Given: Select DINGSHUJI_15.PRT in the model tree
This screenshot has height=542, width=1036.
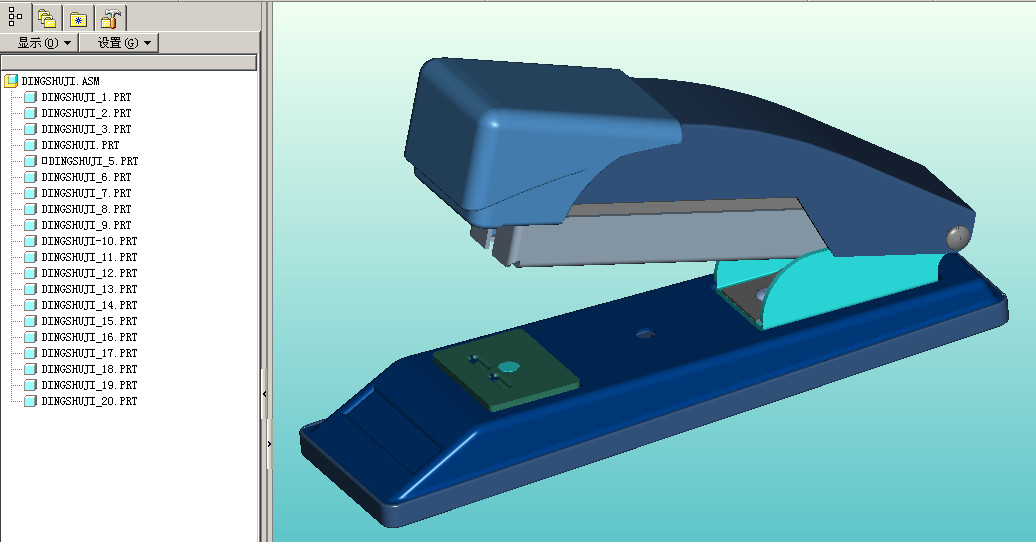Looking at the screenshot, I should [x=89, y=321].
